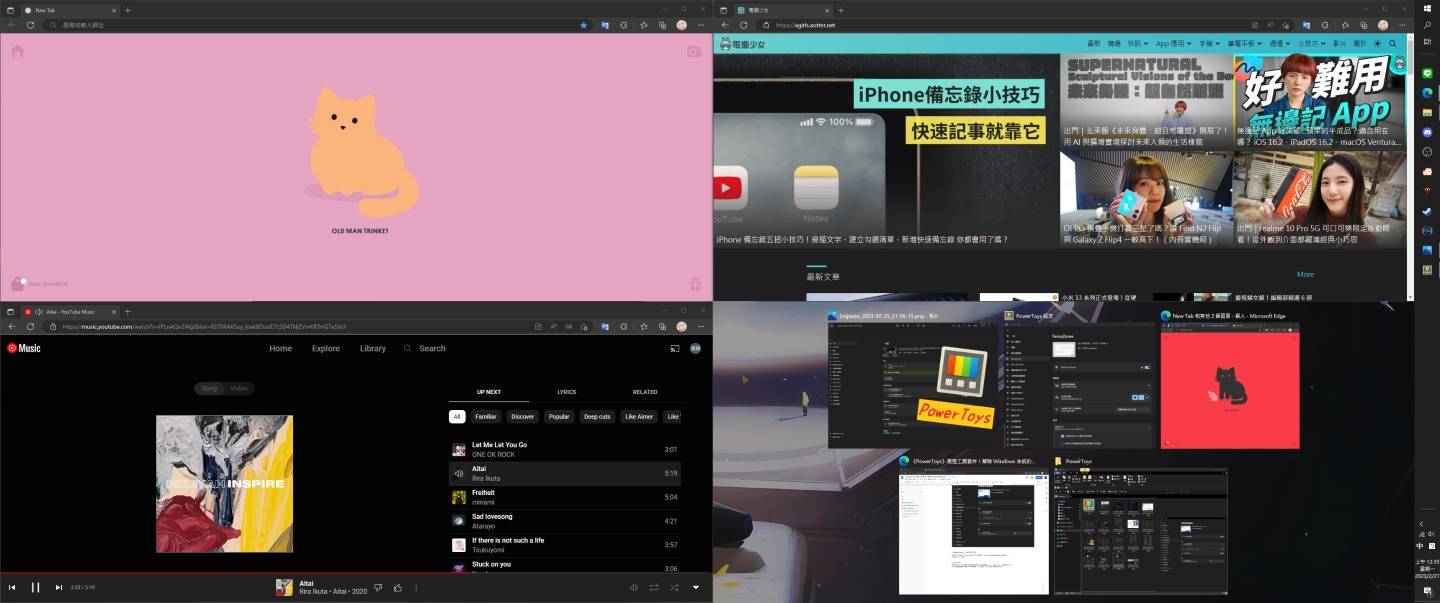The image size is (1440, 603).
Task: Open the search magnifier on 電獺少女 navbar
Action: 1392,43
